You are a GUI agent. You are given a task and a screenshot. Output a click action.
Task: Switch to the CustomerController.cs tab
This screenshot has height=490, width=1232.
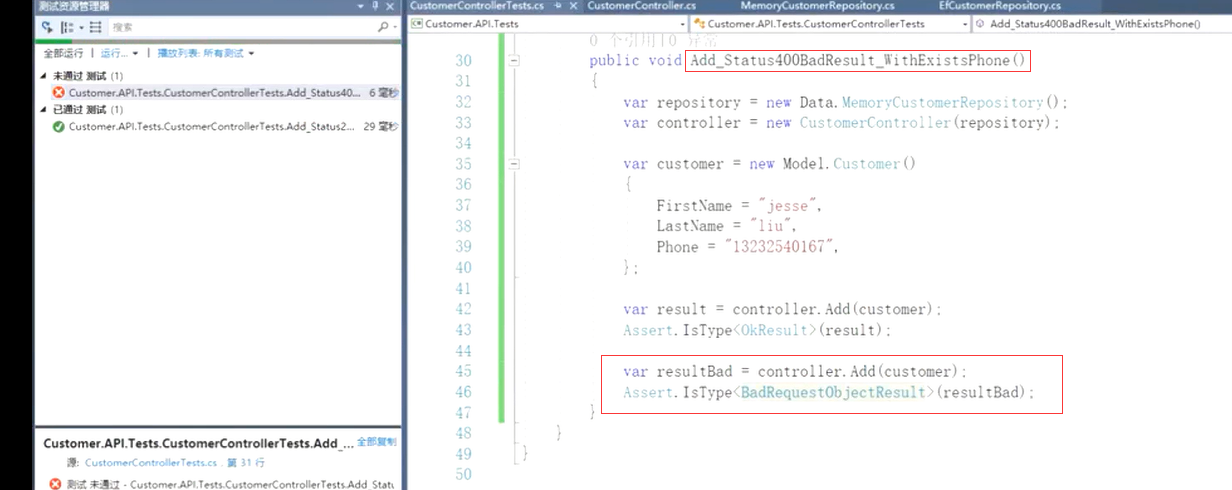point(641,6)
